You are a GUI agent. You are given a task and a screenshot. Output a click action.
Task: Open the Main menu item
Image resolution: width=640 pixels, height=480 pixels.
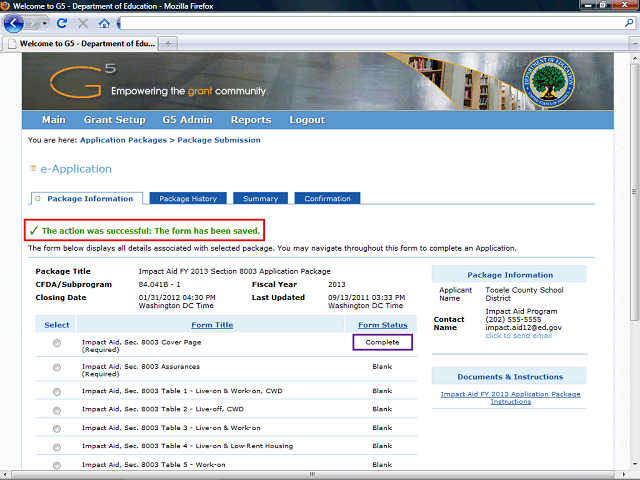click(53, 120)
